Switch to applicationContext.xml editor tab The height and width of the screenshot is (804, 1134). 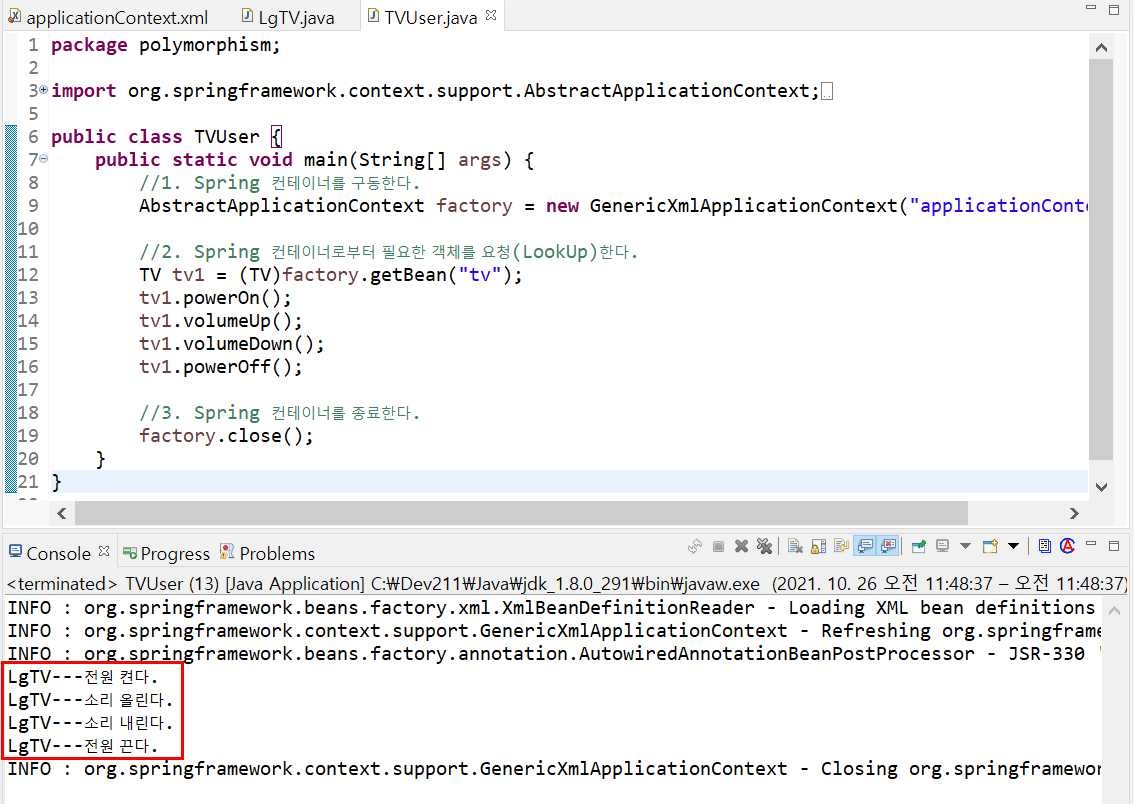(108, 17)
